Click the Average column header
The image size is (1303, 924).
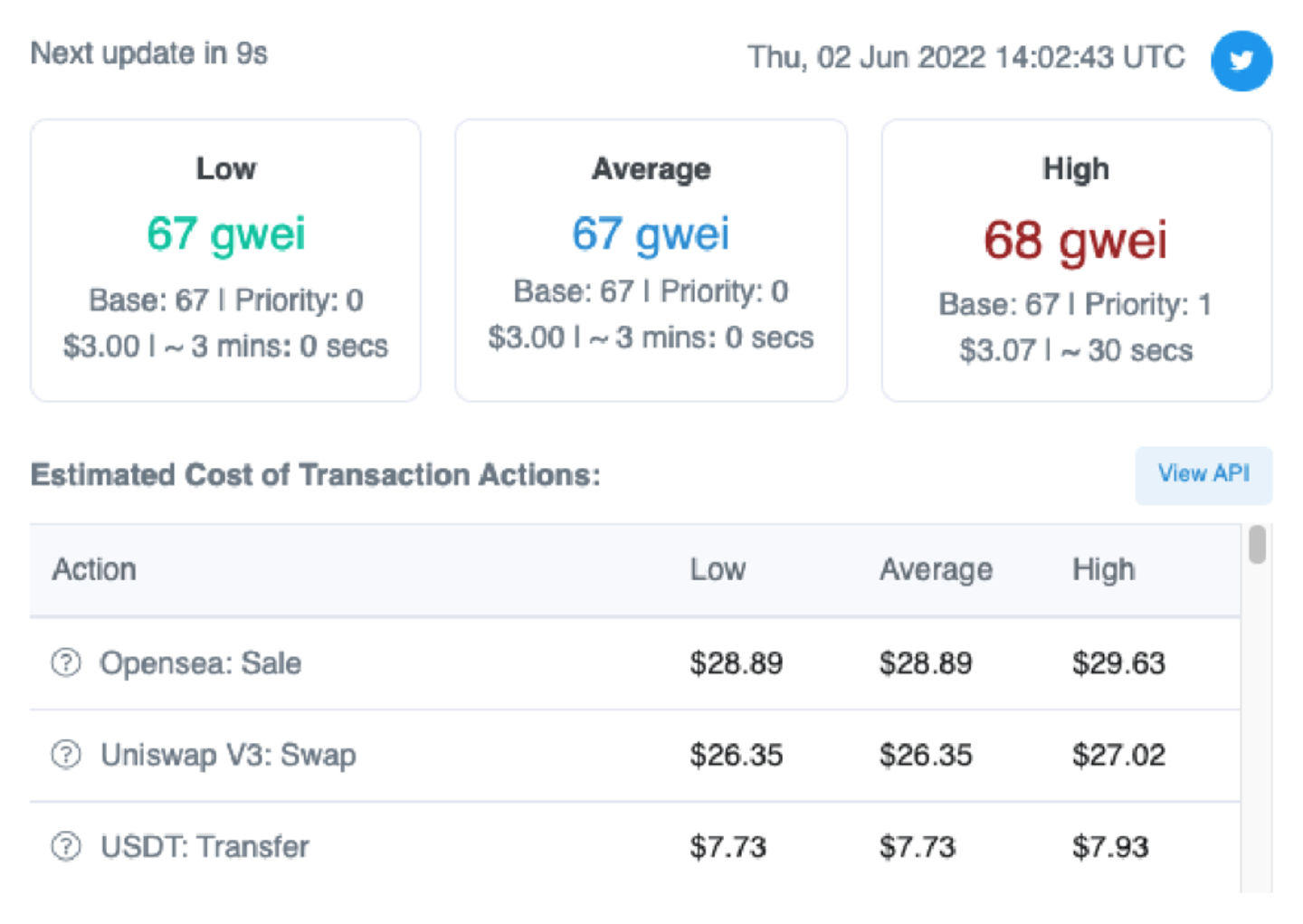coord(936,569)
